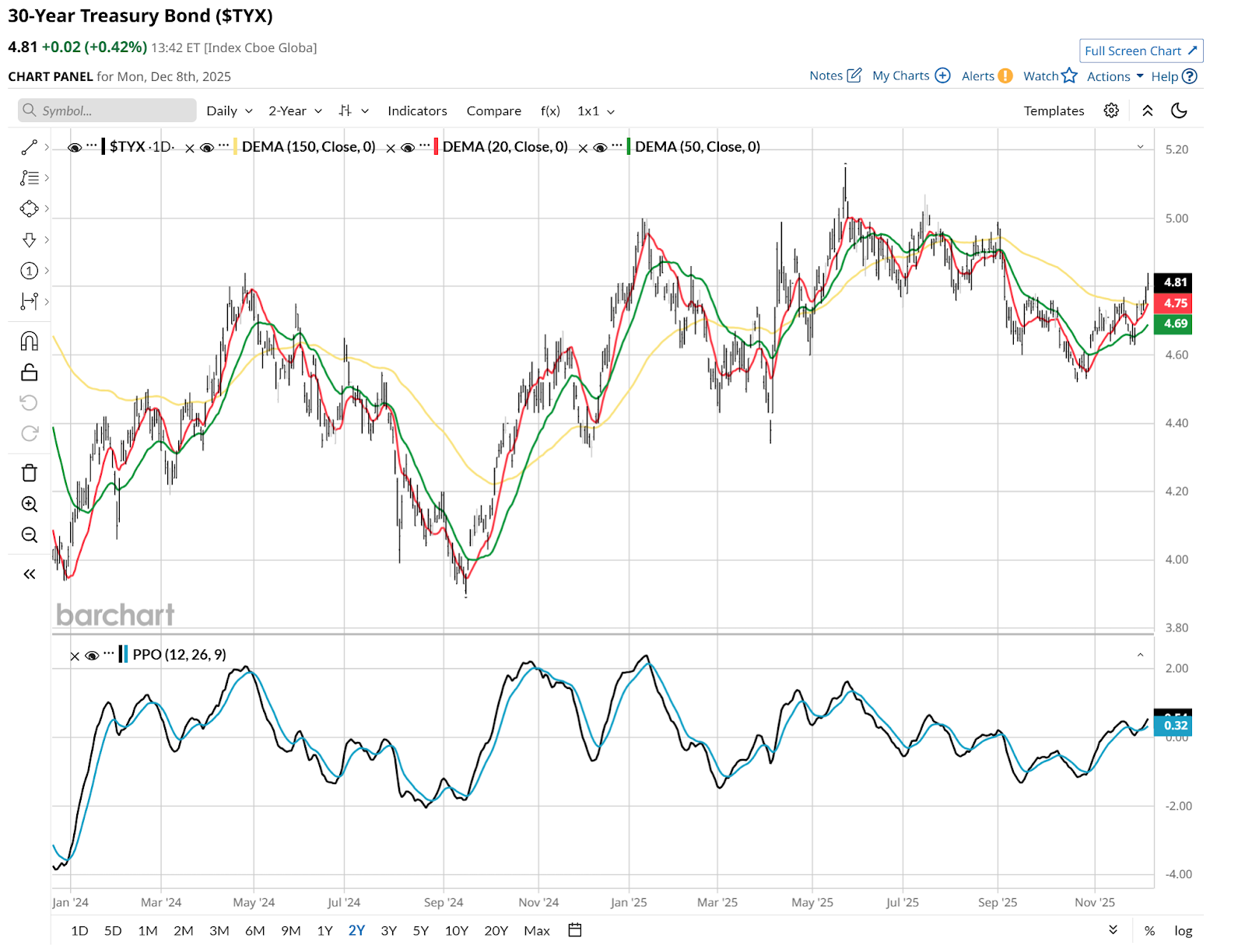
Task: Switch to dark mode moon icon
Action: pyautogui.click(x=1179, y=110)
